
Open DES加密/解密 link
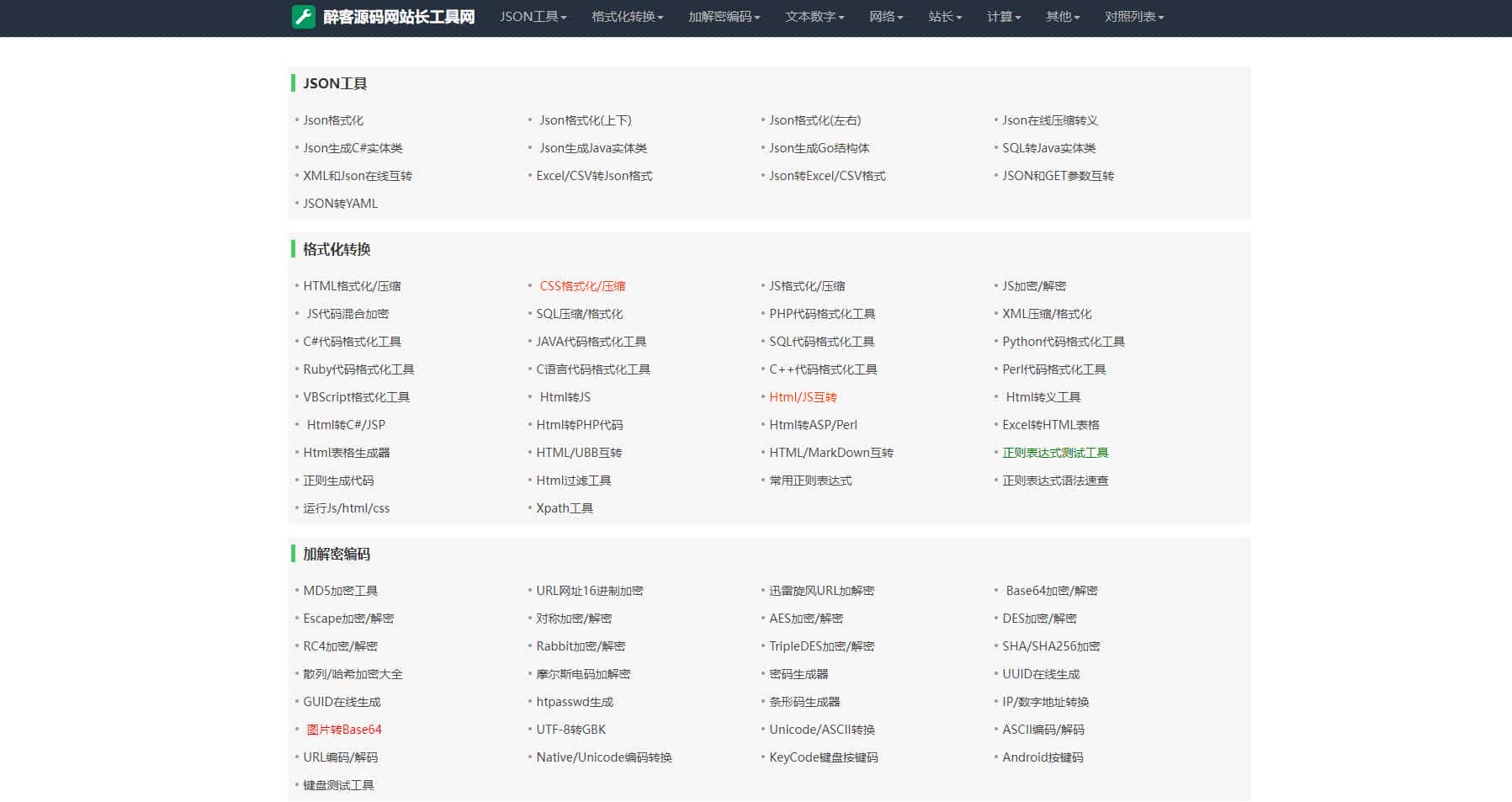1039,619
